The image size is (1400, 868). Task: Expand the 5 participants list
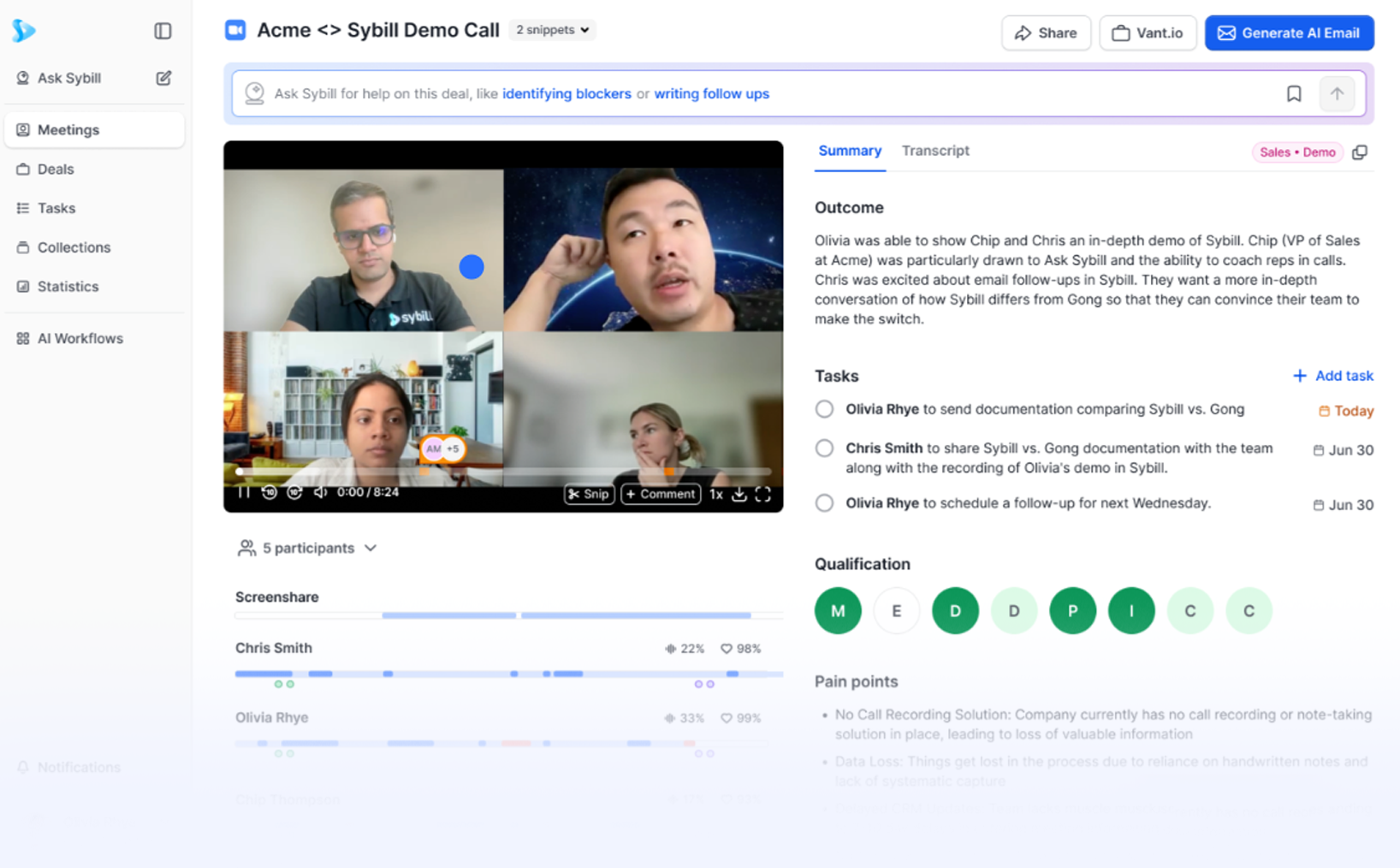pos(306,548)
